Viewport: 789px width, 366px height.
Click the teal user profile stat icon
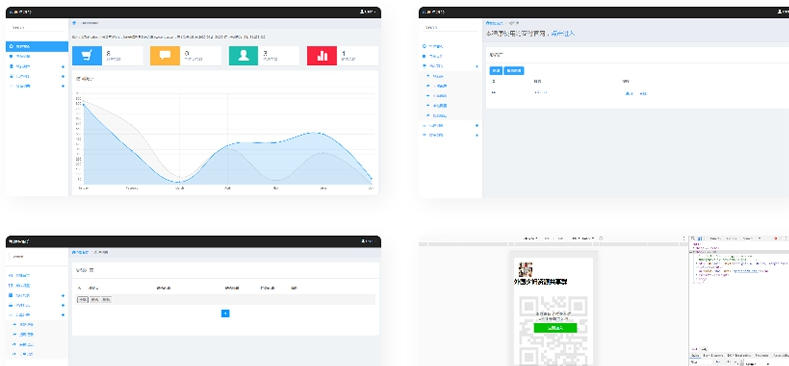244,55
